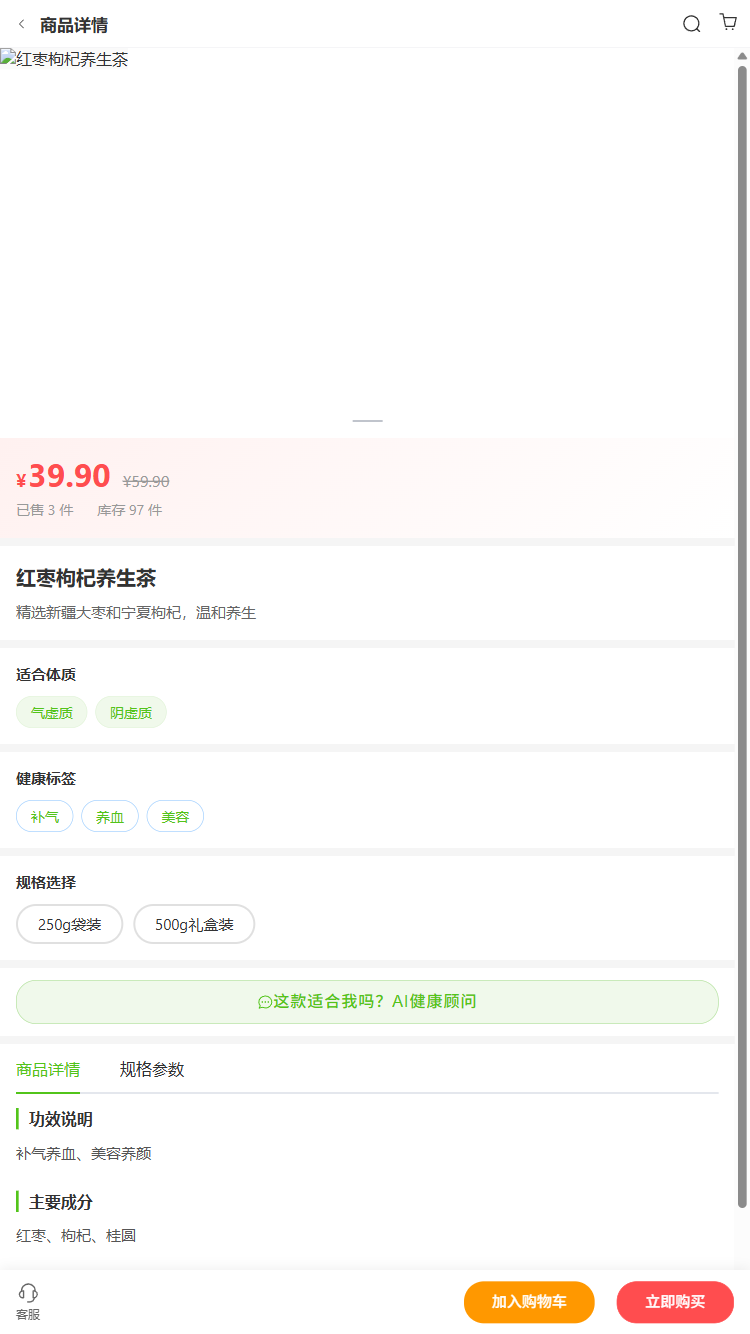Choose the 500g礼盒装 option

(x=194, y=924)
